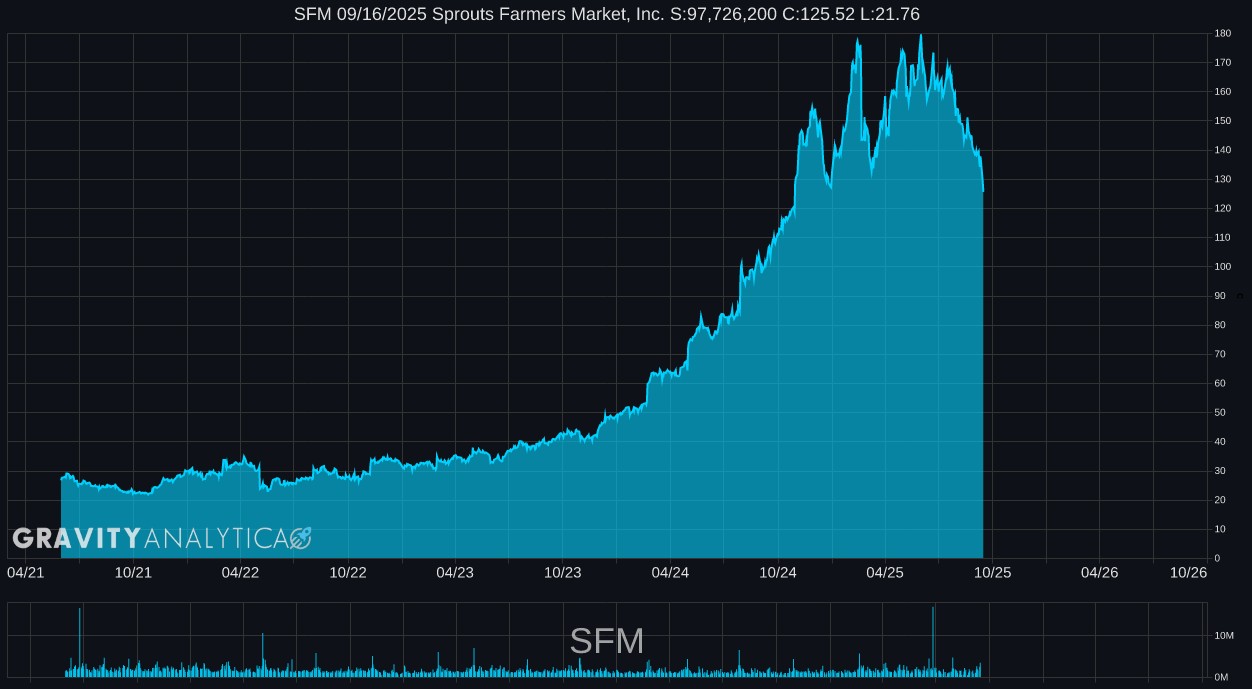Select the "10/25" date label on the time axis
Viewport: 1252px width, 689px height.
click(x=993, y=572)
